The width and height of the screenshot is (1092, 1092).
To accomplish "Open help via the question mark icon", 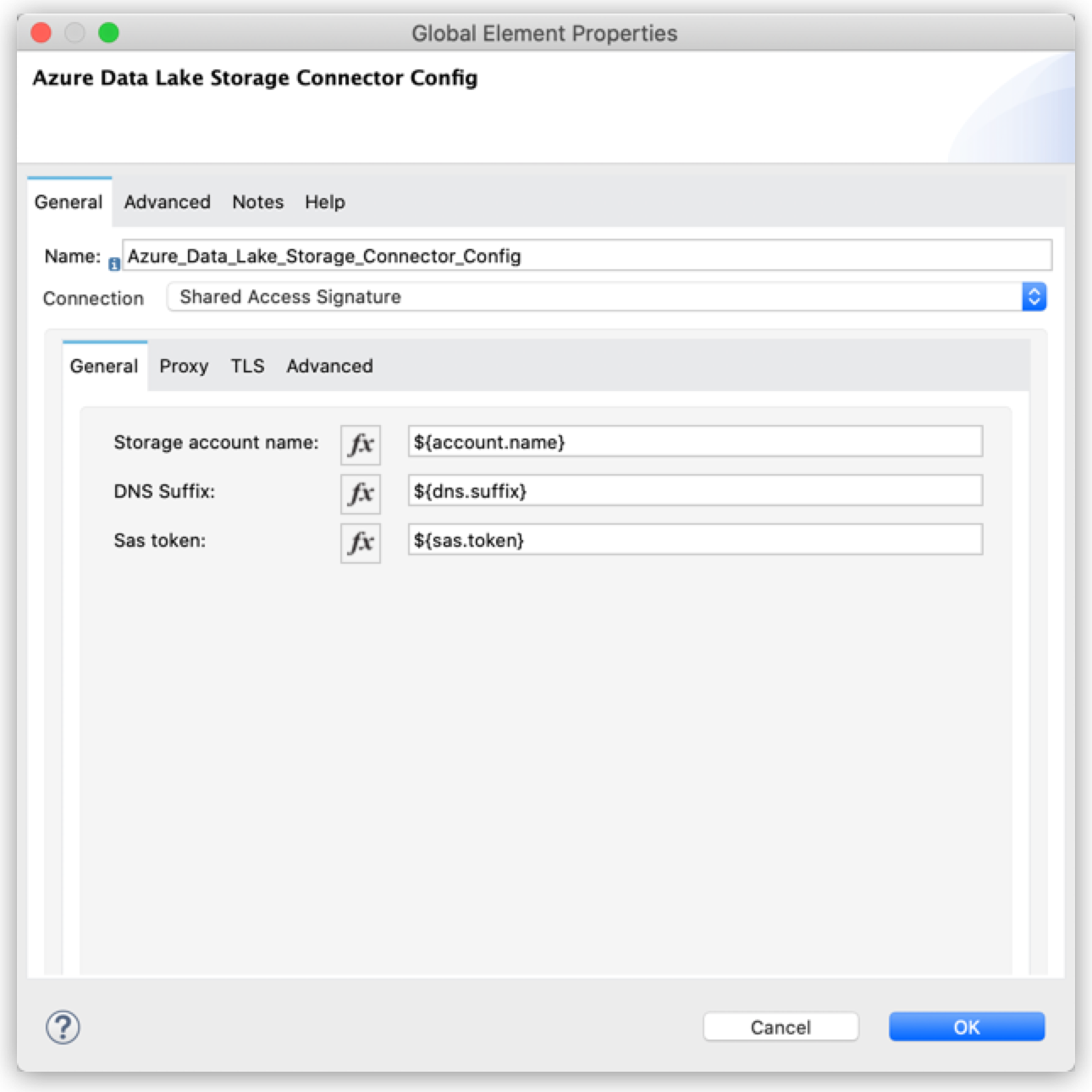I will point(61,1027).
